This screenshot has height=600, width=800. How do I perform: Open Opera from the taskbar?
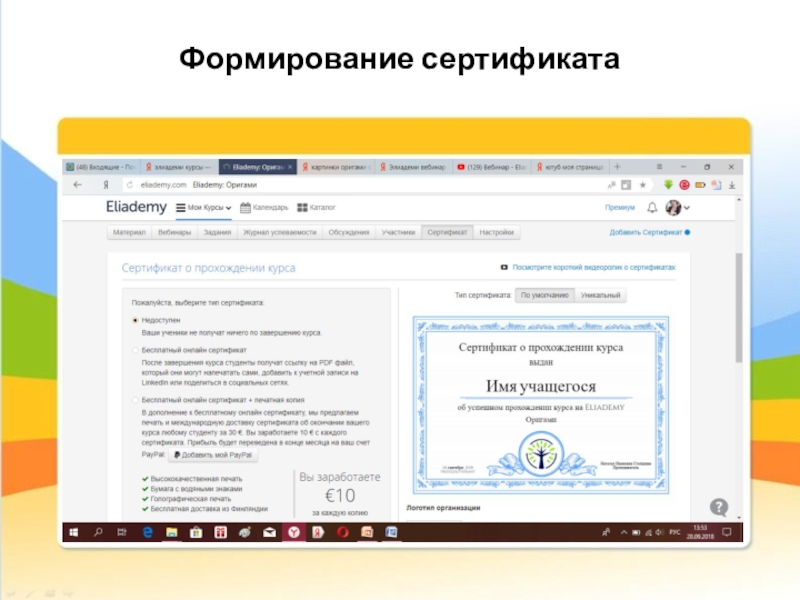(x=343, y=532)
